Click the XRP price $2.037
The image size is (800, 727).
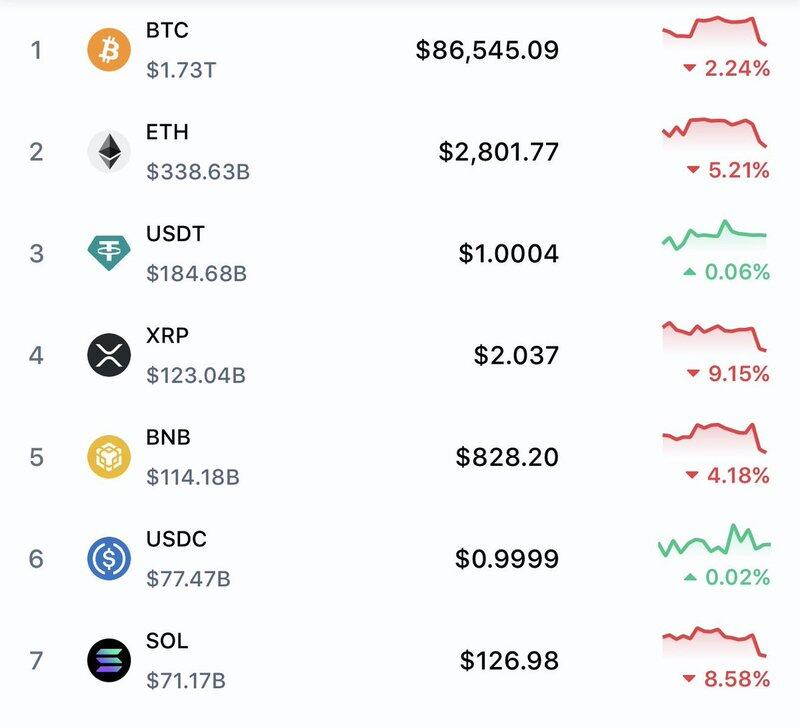coord(516,355)
